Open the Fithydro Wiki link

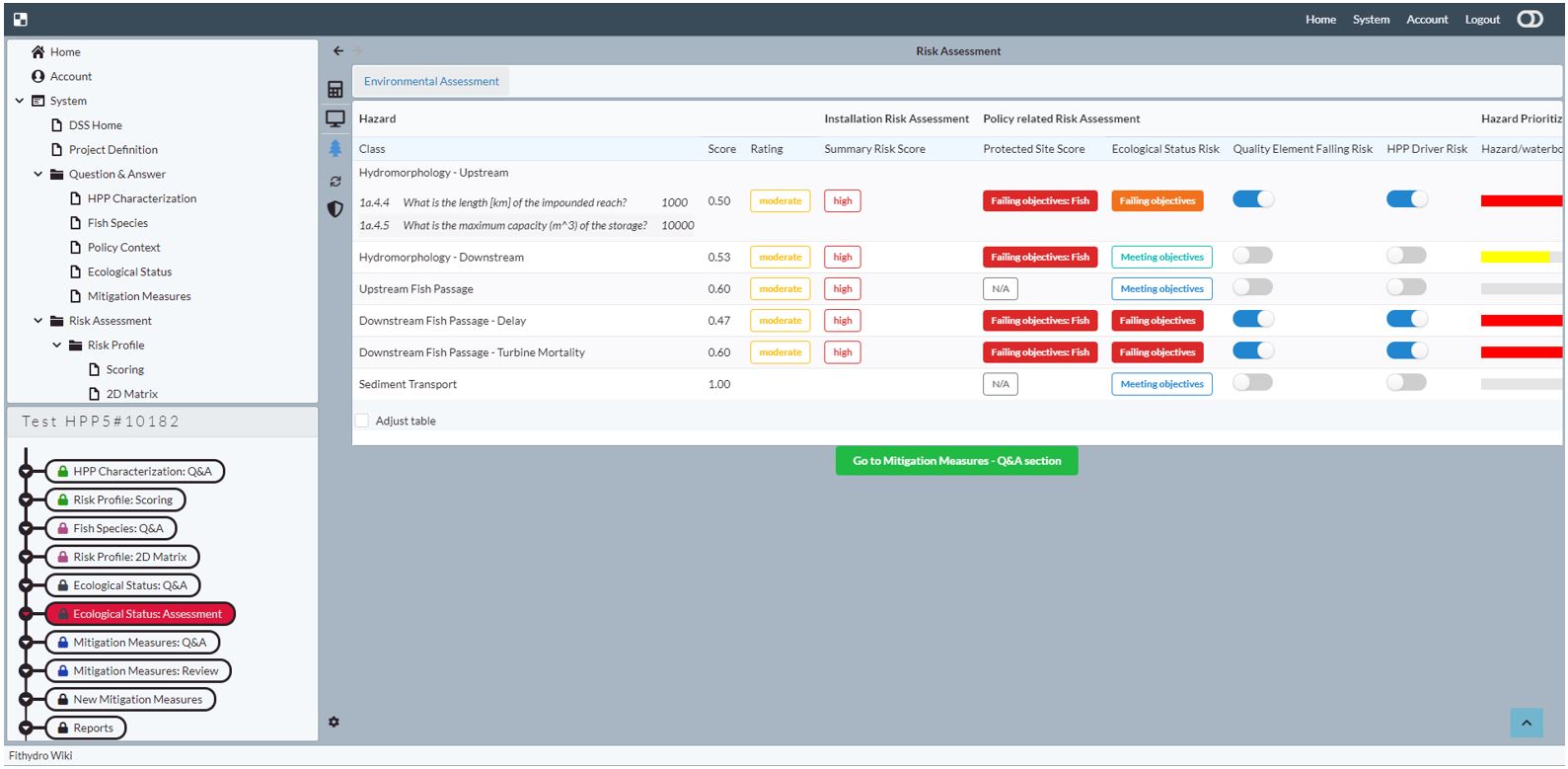pyautogui.click(x=40, y=756)
